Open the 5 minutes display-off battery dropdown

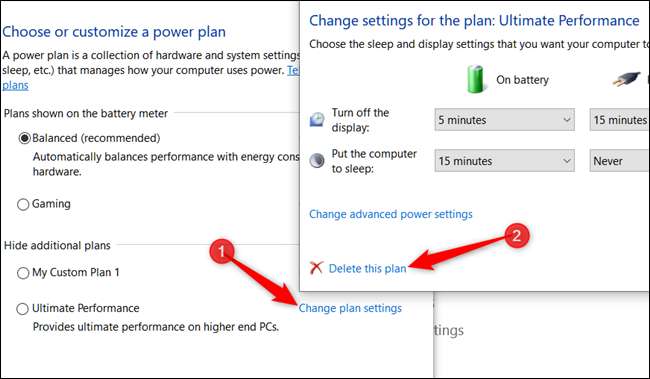[504, 120]
